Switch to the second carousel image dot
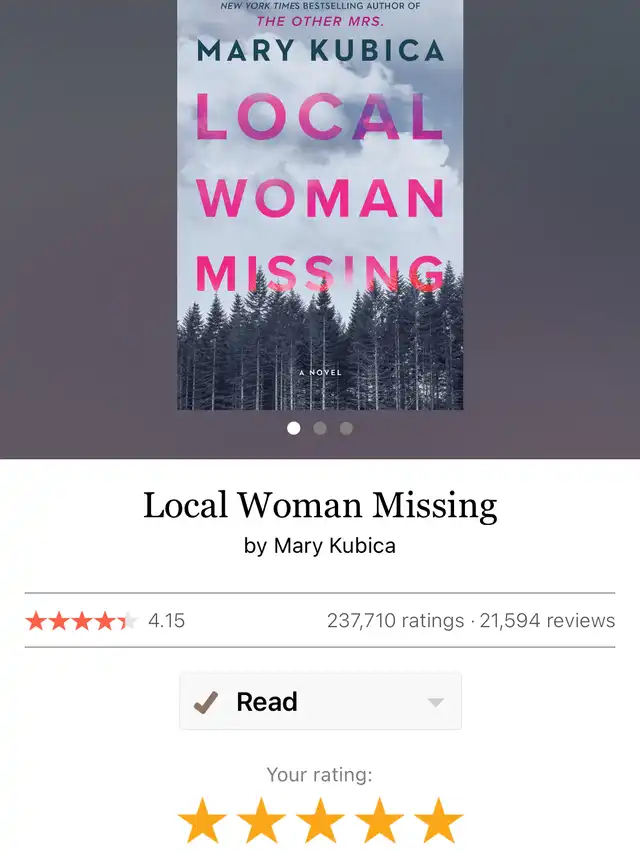 [x=320, y=428]
